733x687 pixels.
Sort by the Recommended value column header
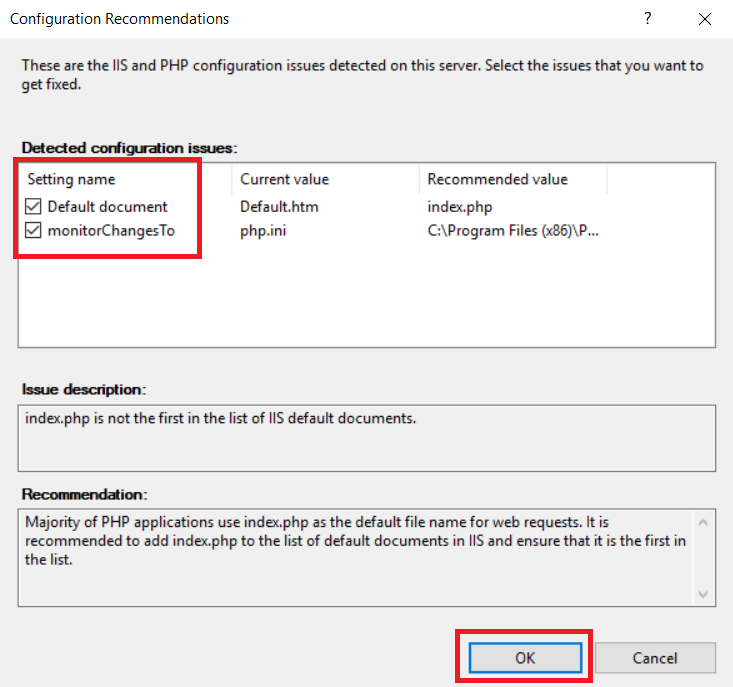(x=513, y=179)
